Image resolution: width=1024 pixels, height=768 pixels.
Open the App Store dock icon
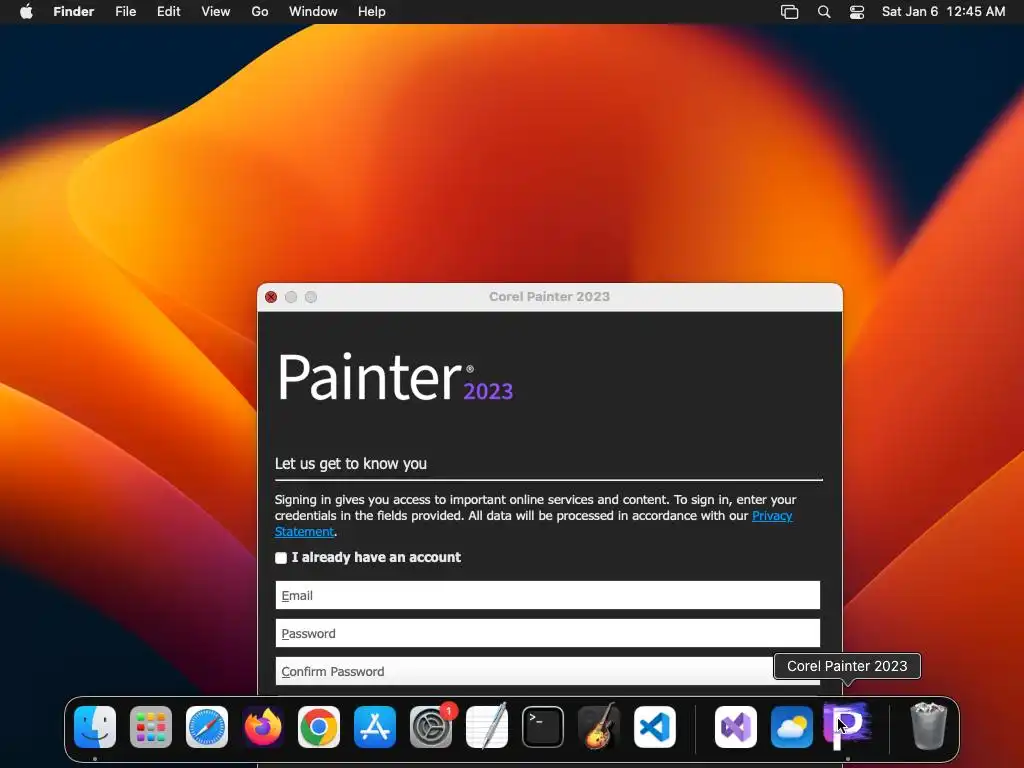[x=375, y=727]
